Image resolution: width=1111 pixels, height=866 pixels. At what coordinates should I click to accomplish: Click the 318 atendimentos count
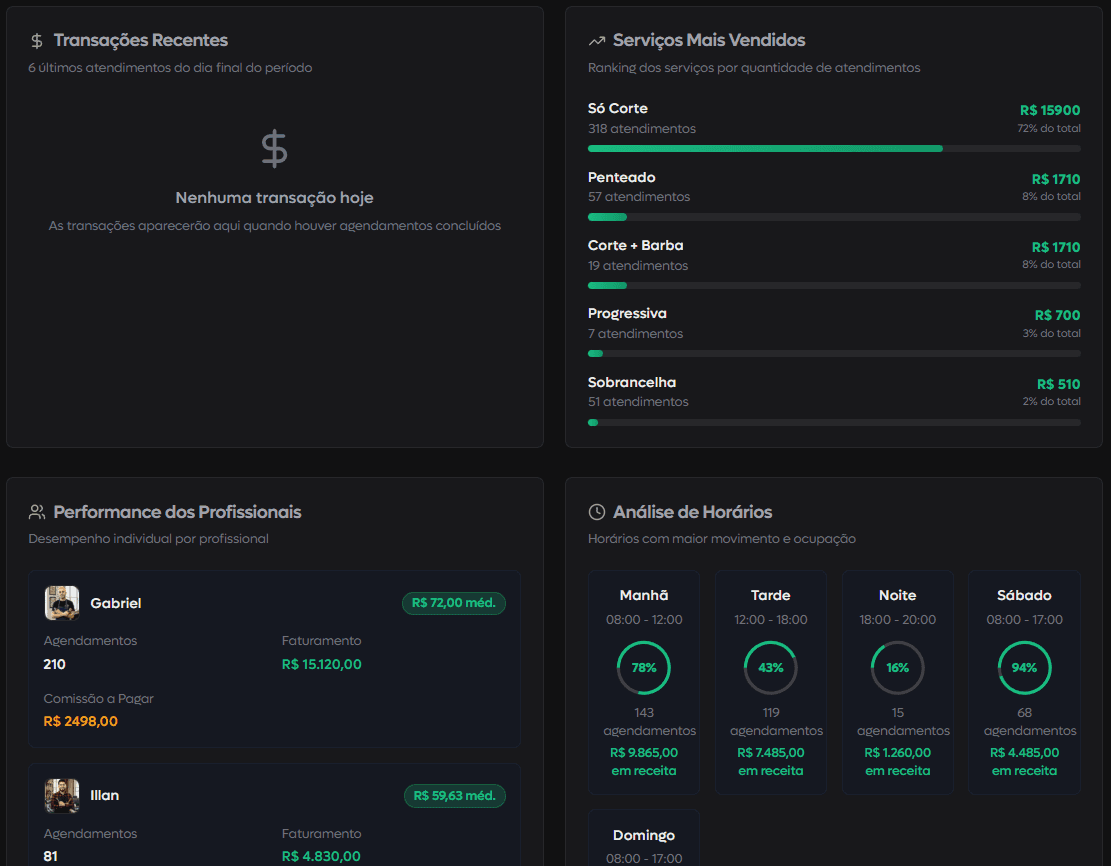pos(642,128)
